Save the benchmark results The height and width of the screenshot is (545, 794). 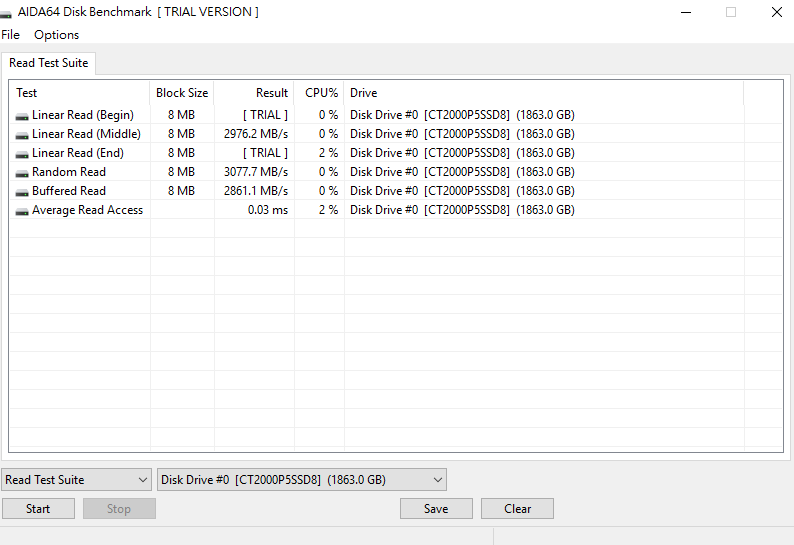436,509
